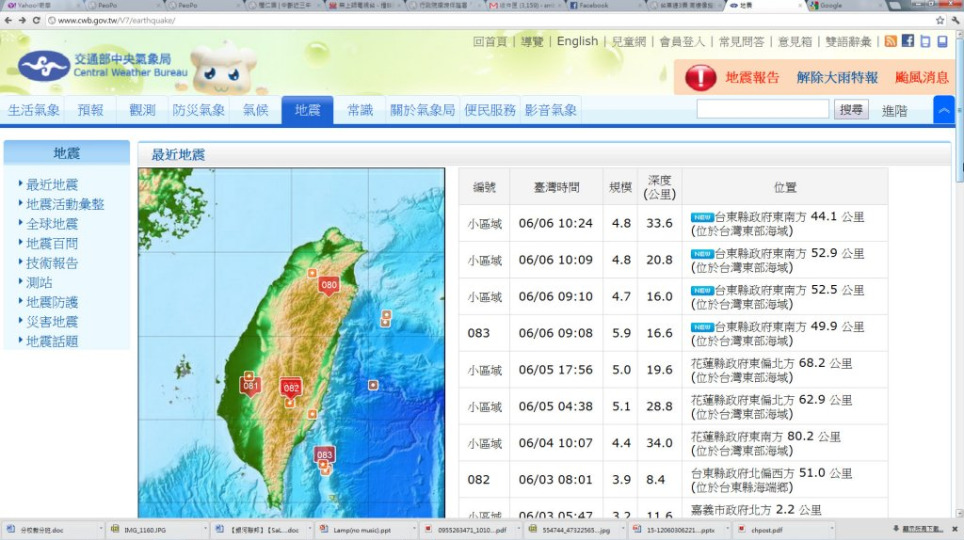Open the English language link
Image resolution: width=964 pixels, height=540 pixels.
point(577,41)
